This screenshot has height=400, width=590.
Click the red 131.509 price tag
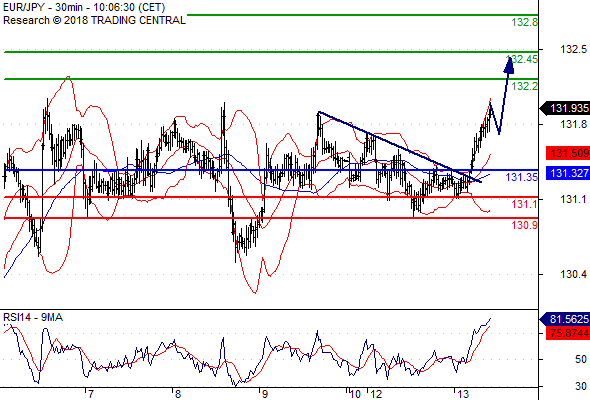point(568,153)
